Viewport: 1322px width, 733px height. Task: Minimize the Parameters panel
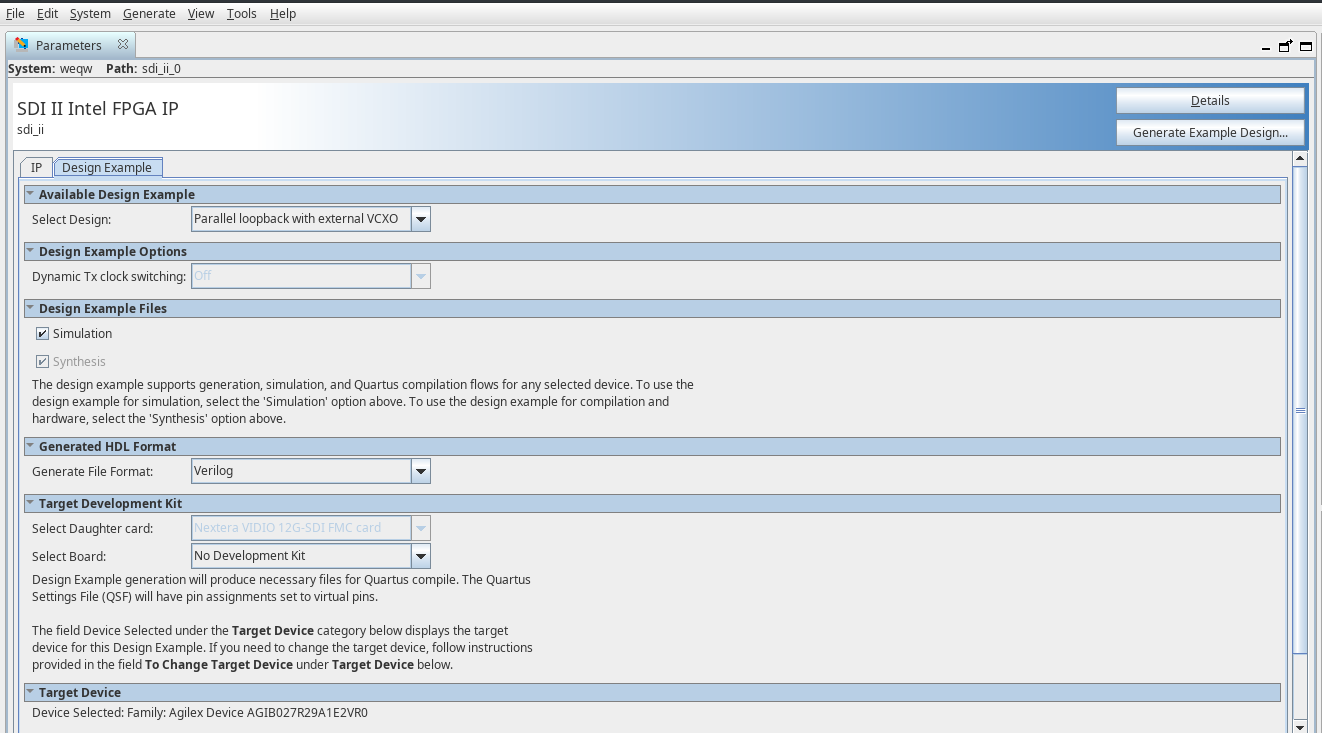point(1267,47)
